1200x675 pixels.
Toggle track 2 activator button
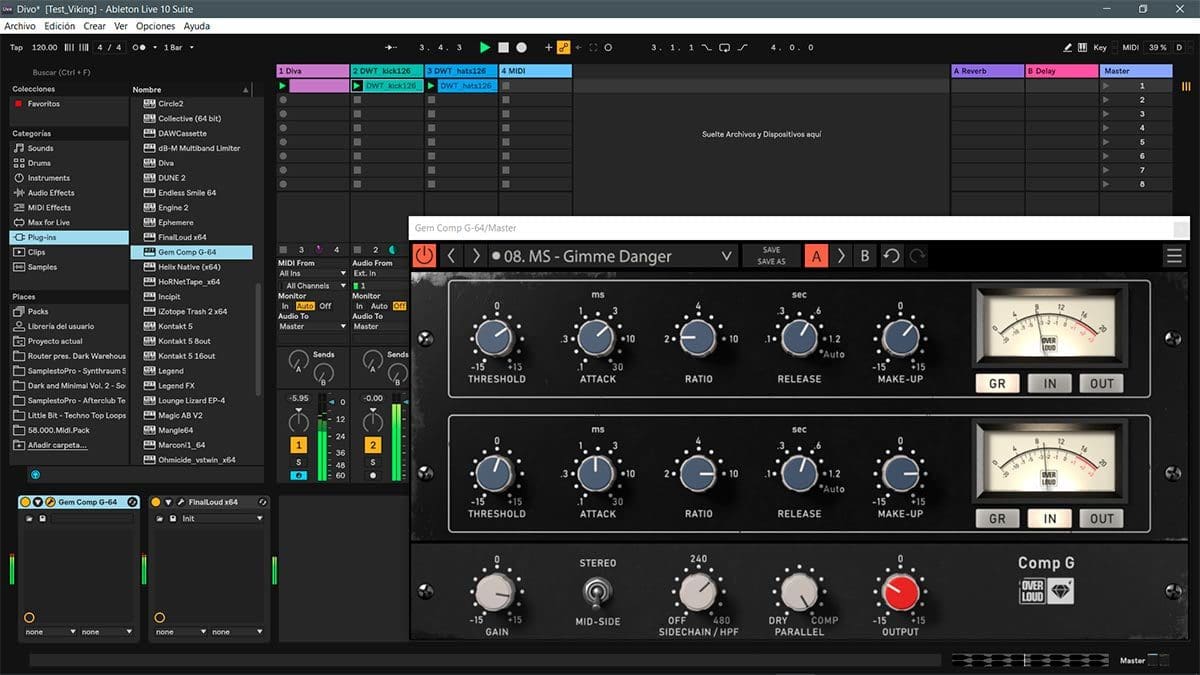(x=373, y=445)
